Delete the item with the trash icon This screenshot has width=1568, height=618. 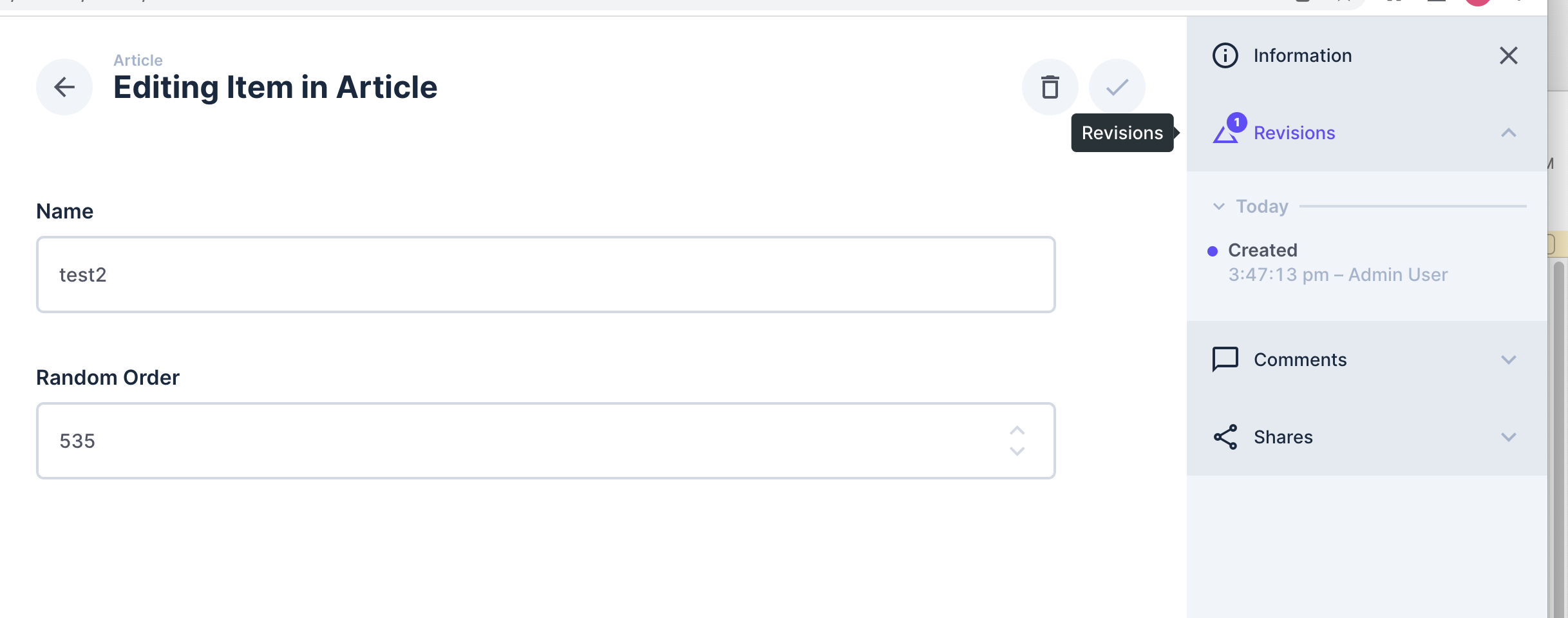click(1050, 87)
